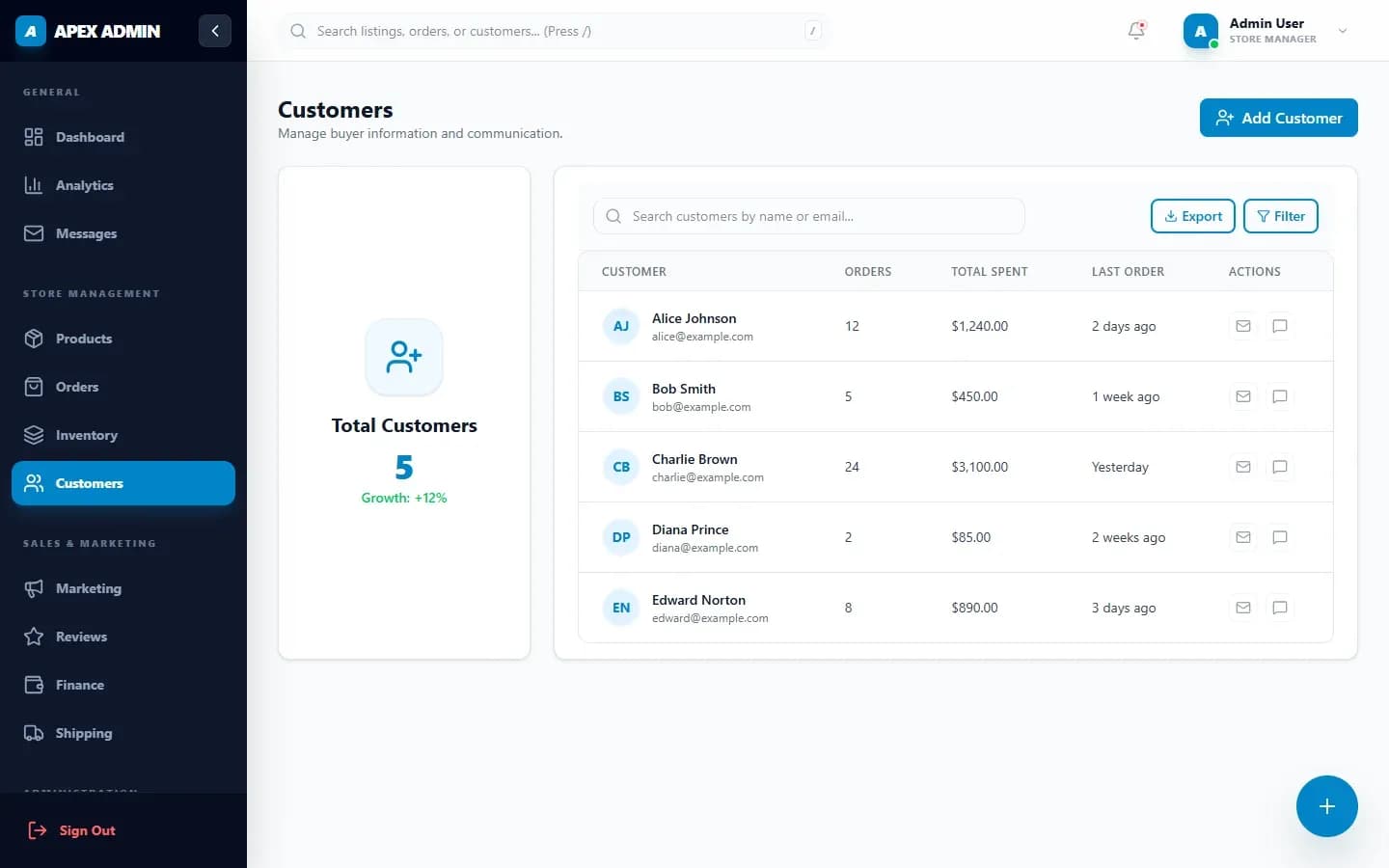Click the $1,240.00 amount
This screenshot has height=868, width=1389.
pyautogui.click(x=979, y=326)
